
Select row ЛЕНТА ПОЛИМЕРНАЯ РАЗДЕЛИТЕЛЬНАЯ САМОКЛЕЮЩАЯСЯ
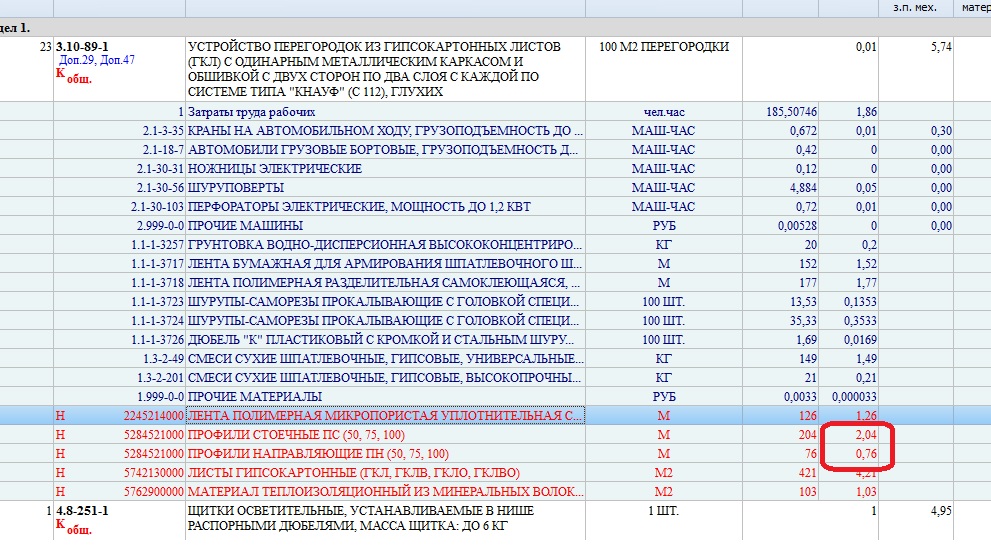(496, 283)
